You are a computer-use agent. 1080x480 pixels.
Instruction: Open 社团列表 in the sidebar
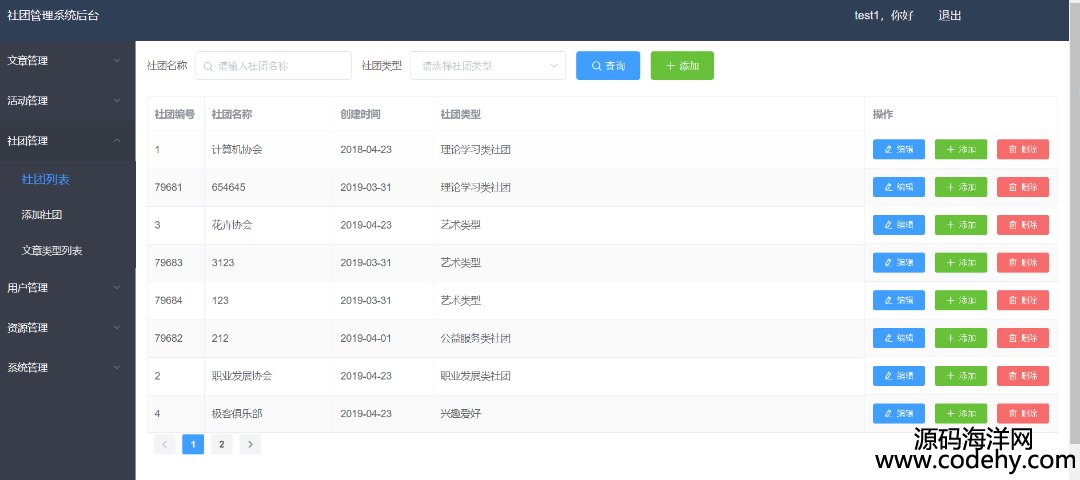point(45,179)
